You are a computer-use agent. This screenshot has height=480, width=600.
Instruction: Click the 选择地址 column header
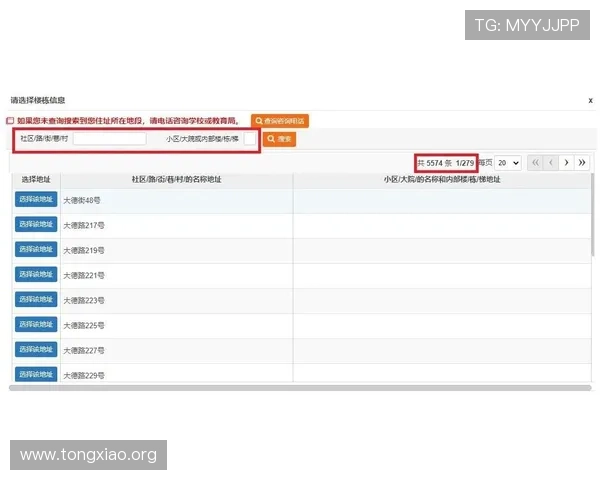point(36,180)
